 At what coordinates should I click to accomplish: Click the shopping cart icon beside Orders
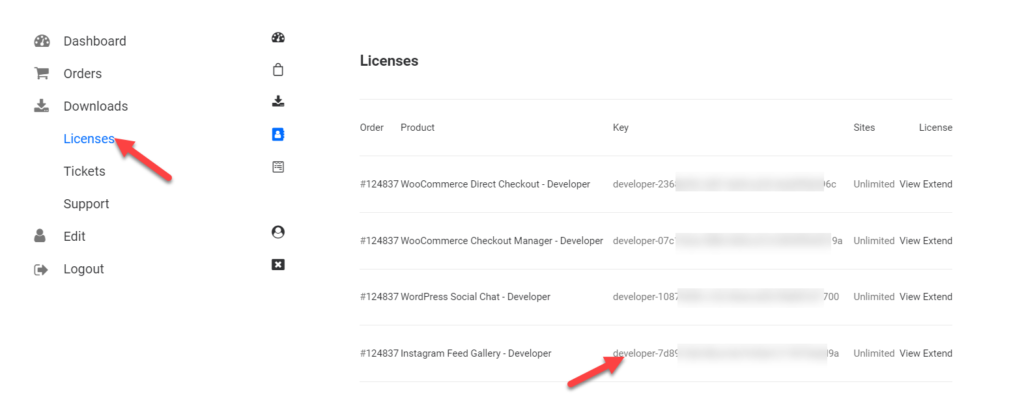(x=42, y=74)
